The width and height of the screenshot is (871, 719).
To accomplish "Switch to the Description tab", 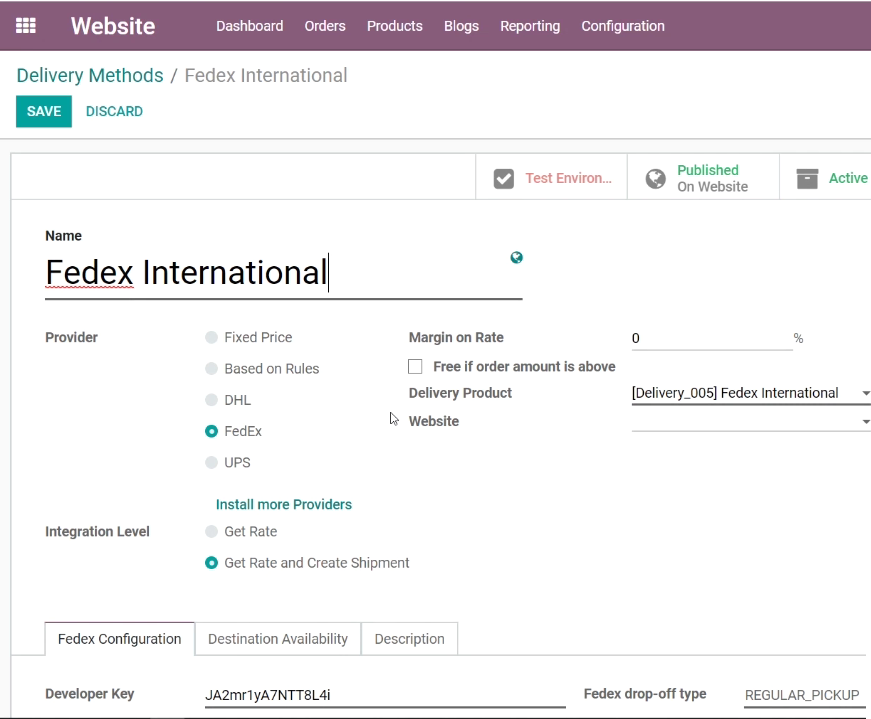I will [409, 639].
